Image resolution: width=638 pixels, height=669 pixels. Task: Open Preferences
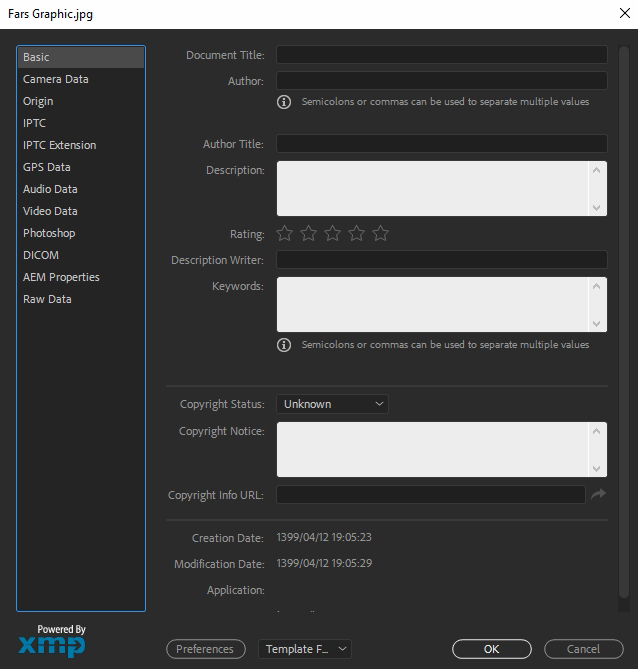[205, 649]
